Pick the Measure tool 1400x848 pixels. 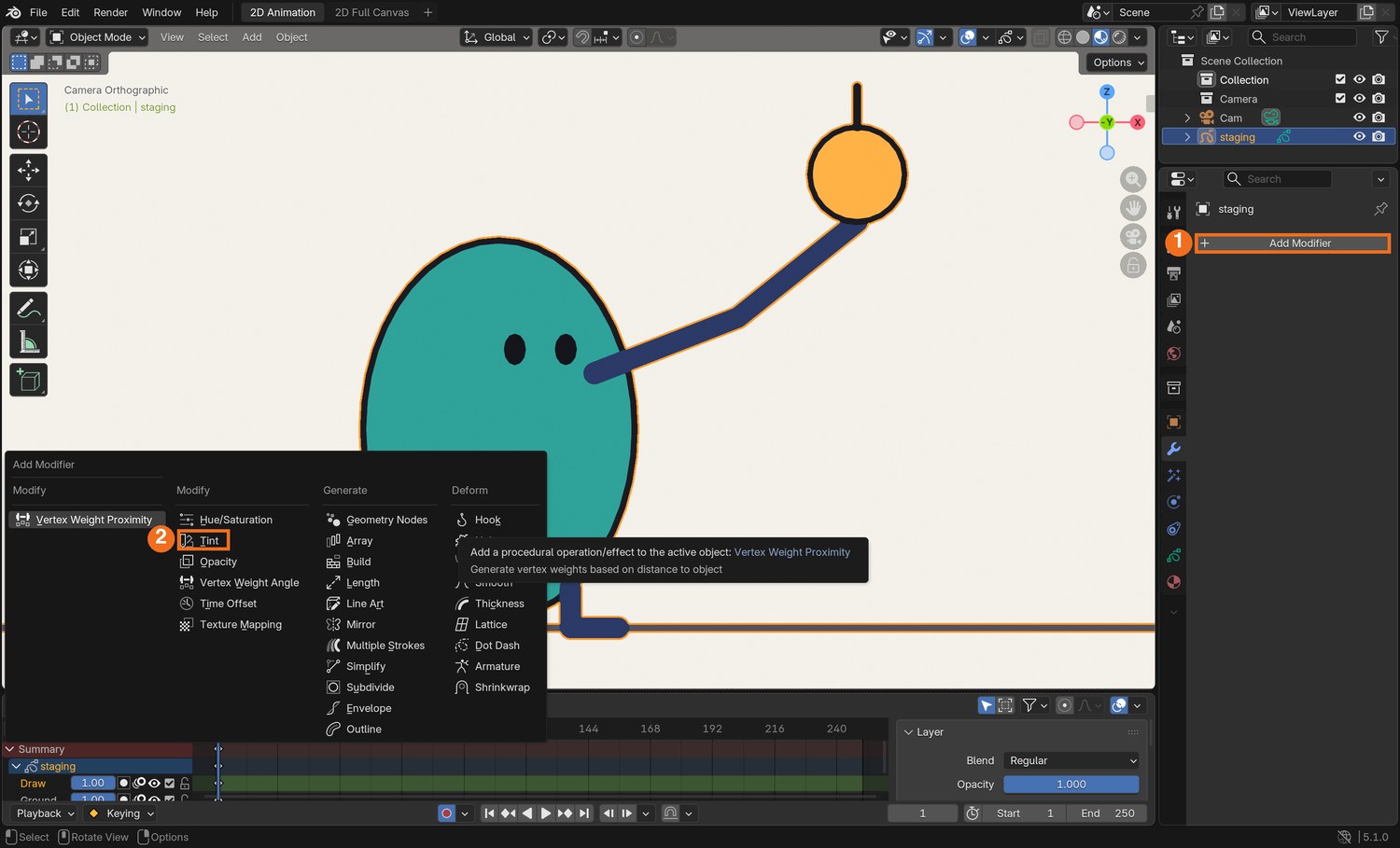tap(28, 341)
